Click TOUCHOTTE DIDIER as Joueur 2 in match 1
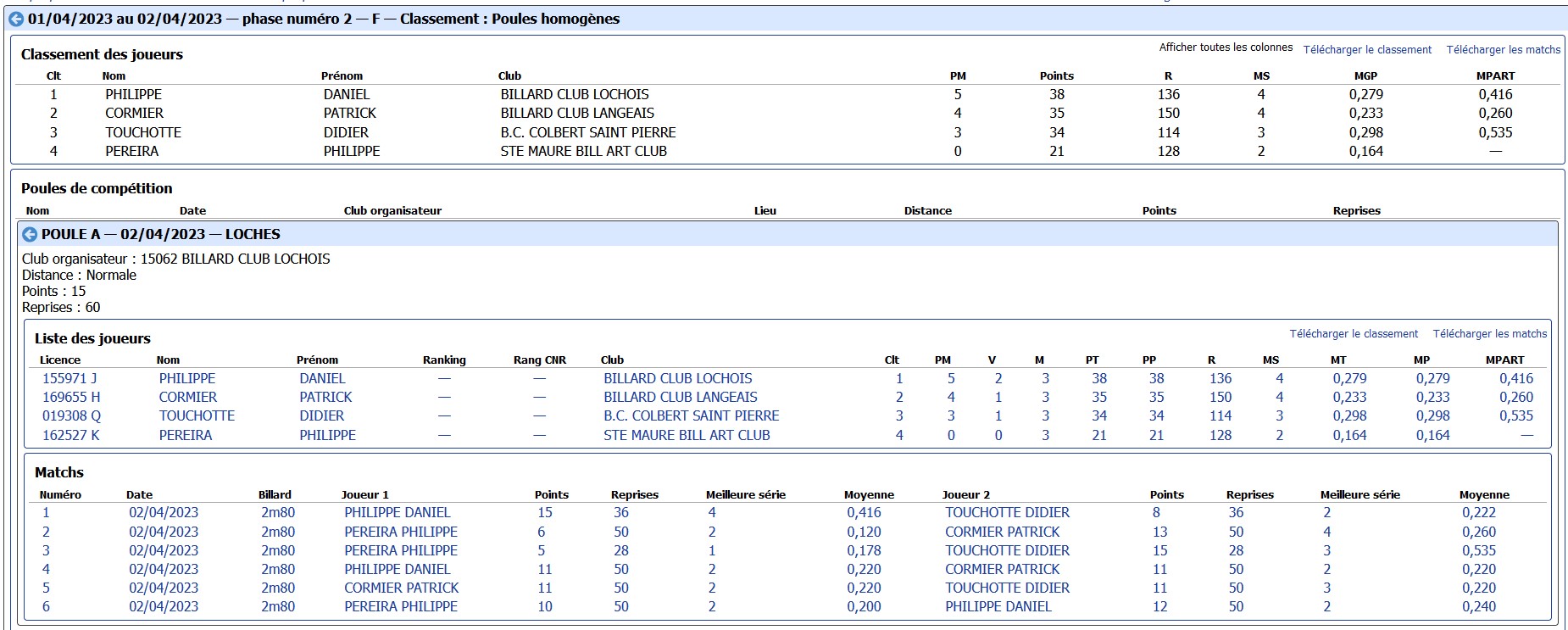The height and width of the screenshot is (630, 1568). [1008, 512]
